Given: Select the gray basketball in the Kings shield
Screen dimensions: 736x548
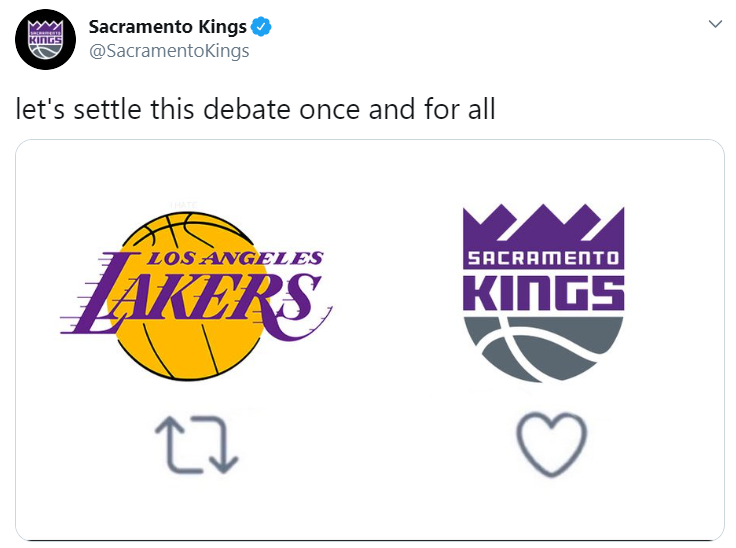Looking at the screenshot, I should pyautogui.click(x=543, y=349).
